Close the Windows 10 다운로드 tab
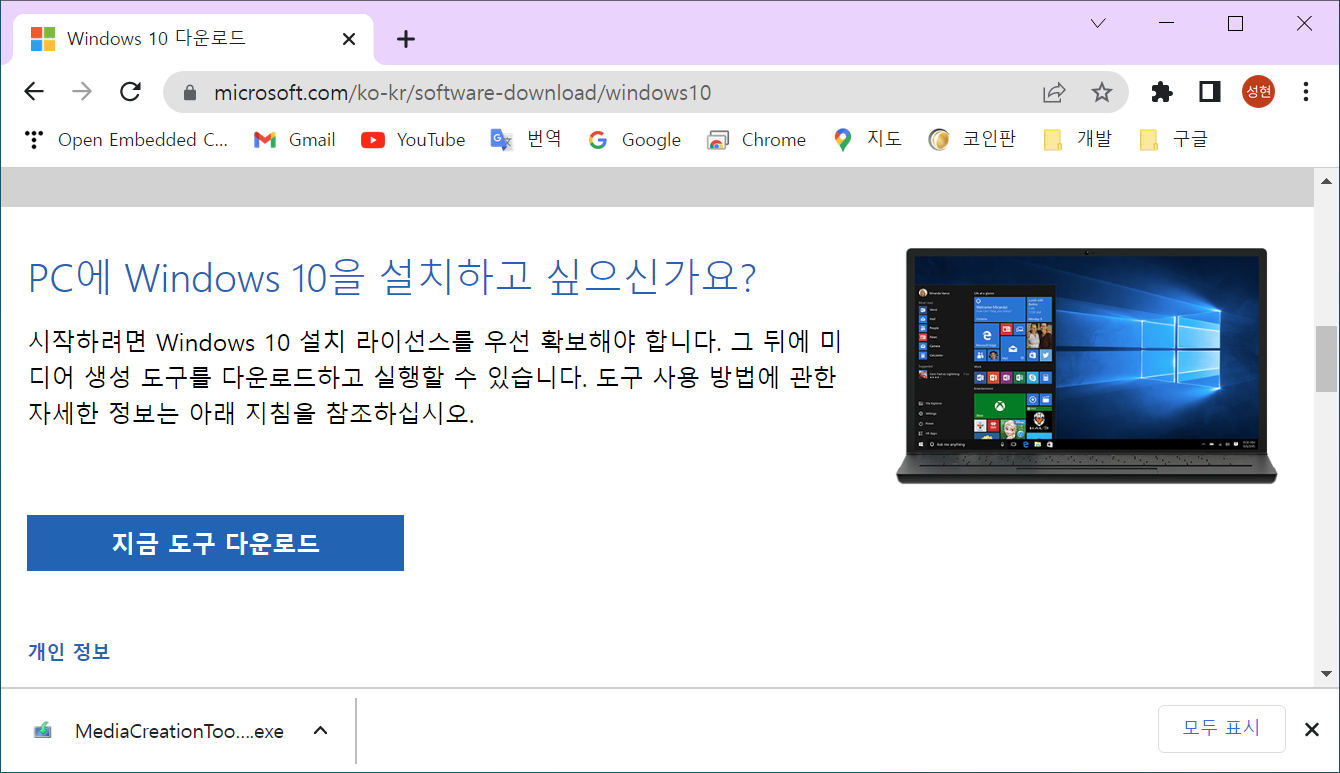This screenshot has width=1340, height=773. point(349,39)
